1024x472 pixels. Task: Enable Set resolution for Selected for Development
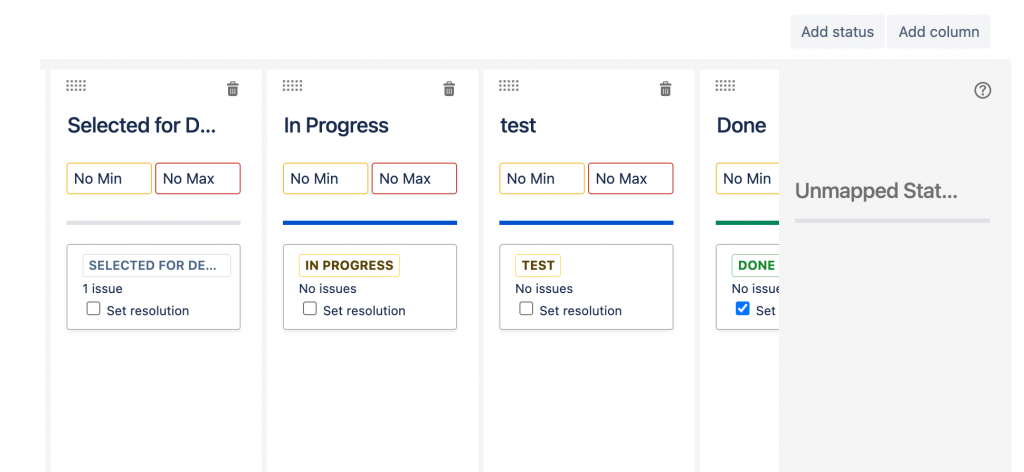pos(94,309)
